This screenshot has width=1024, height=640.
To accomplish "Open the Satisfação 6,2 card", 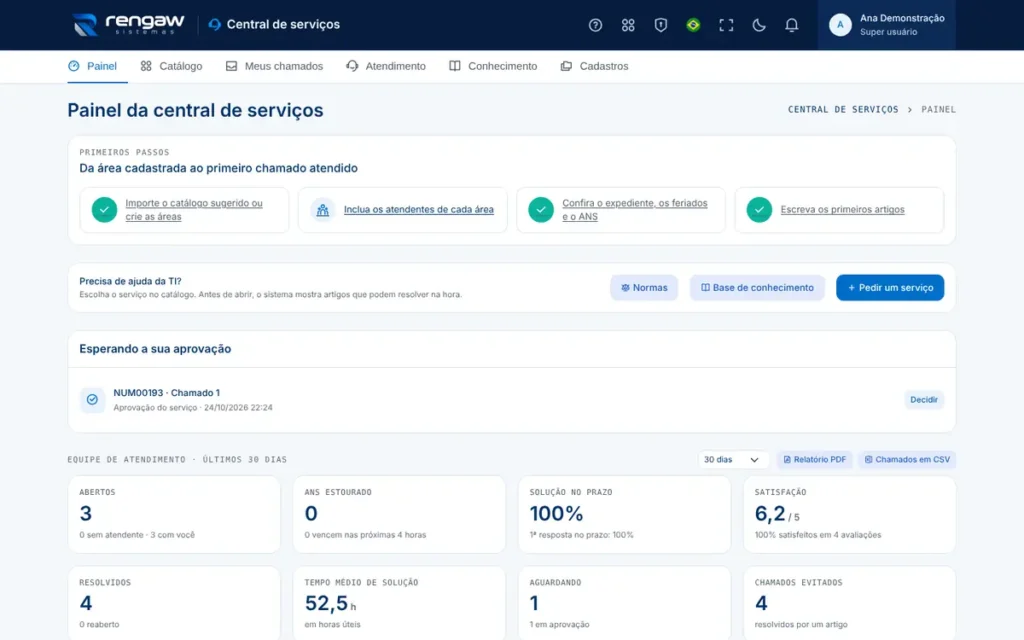I will coord(850,515).
